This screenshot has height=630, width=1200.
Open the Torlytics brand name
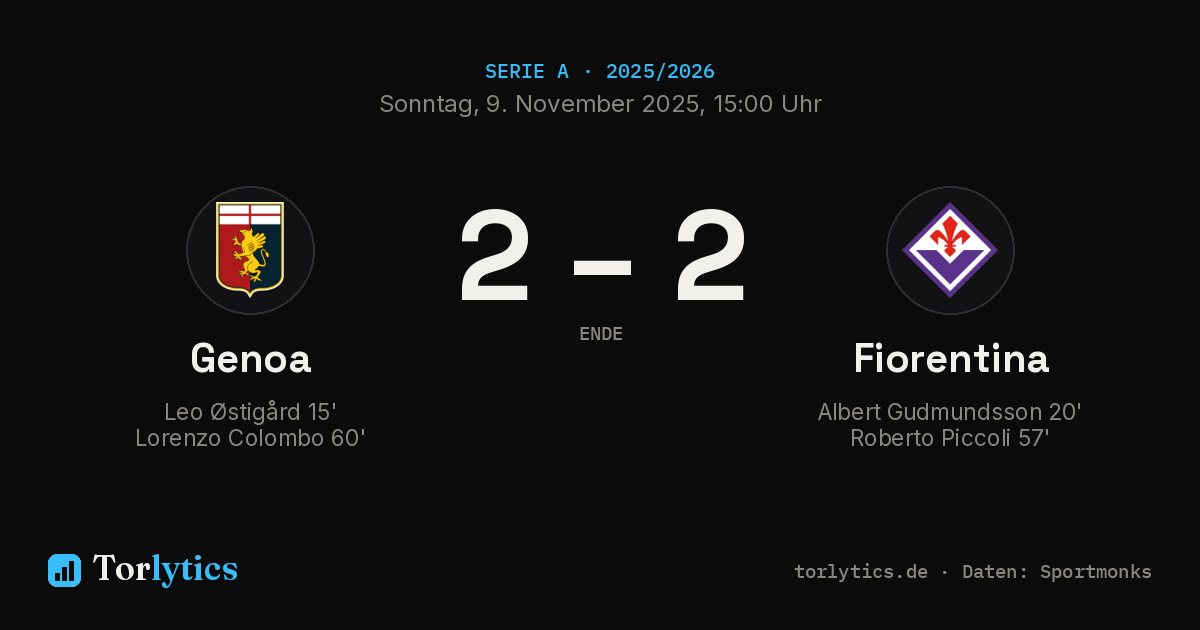pyautogui.click(x=165, y=569)
